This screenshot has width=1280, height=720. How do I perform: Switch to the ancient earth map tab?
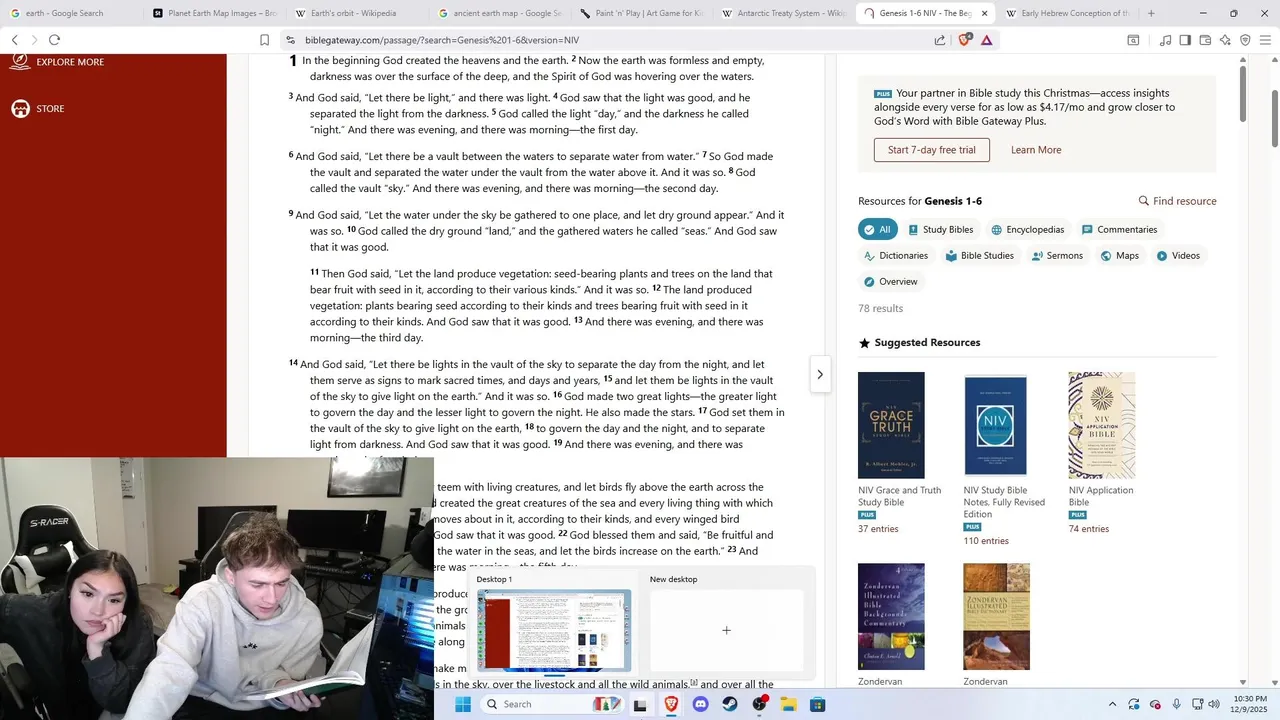[x=501, y=13]
